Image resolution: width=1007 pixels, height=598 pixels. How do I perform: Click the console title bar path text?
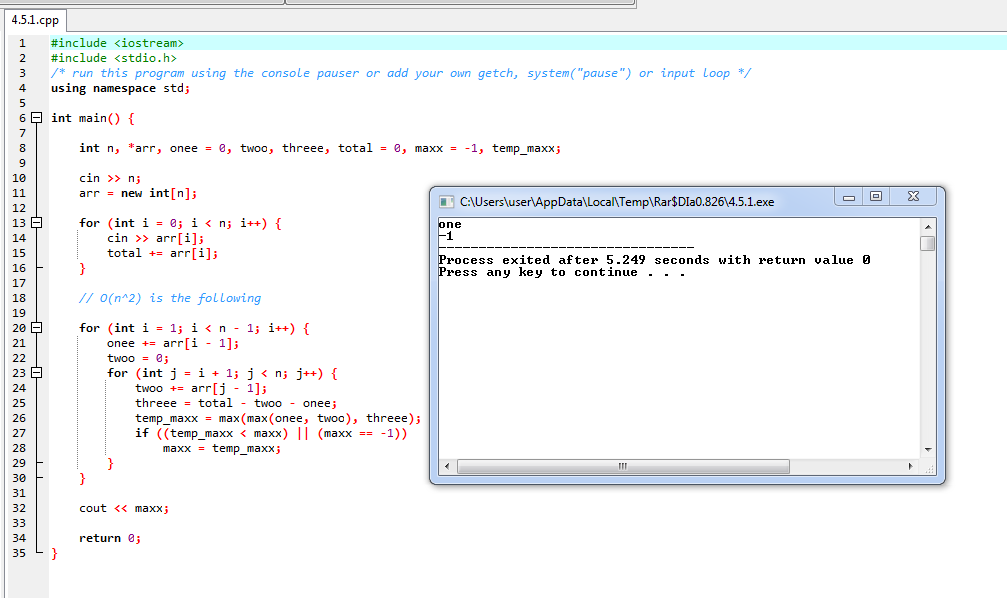[x=617, y=202]
